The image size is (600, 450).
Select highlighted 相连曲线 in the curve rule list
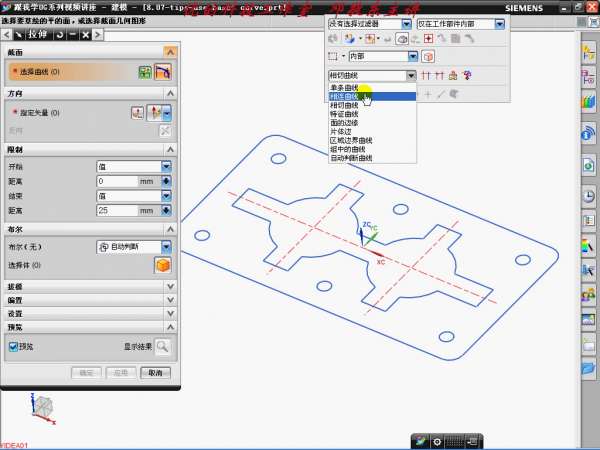click(x=372, y=96)
